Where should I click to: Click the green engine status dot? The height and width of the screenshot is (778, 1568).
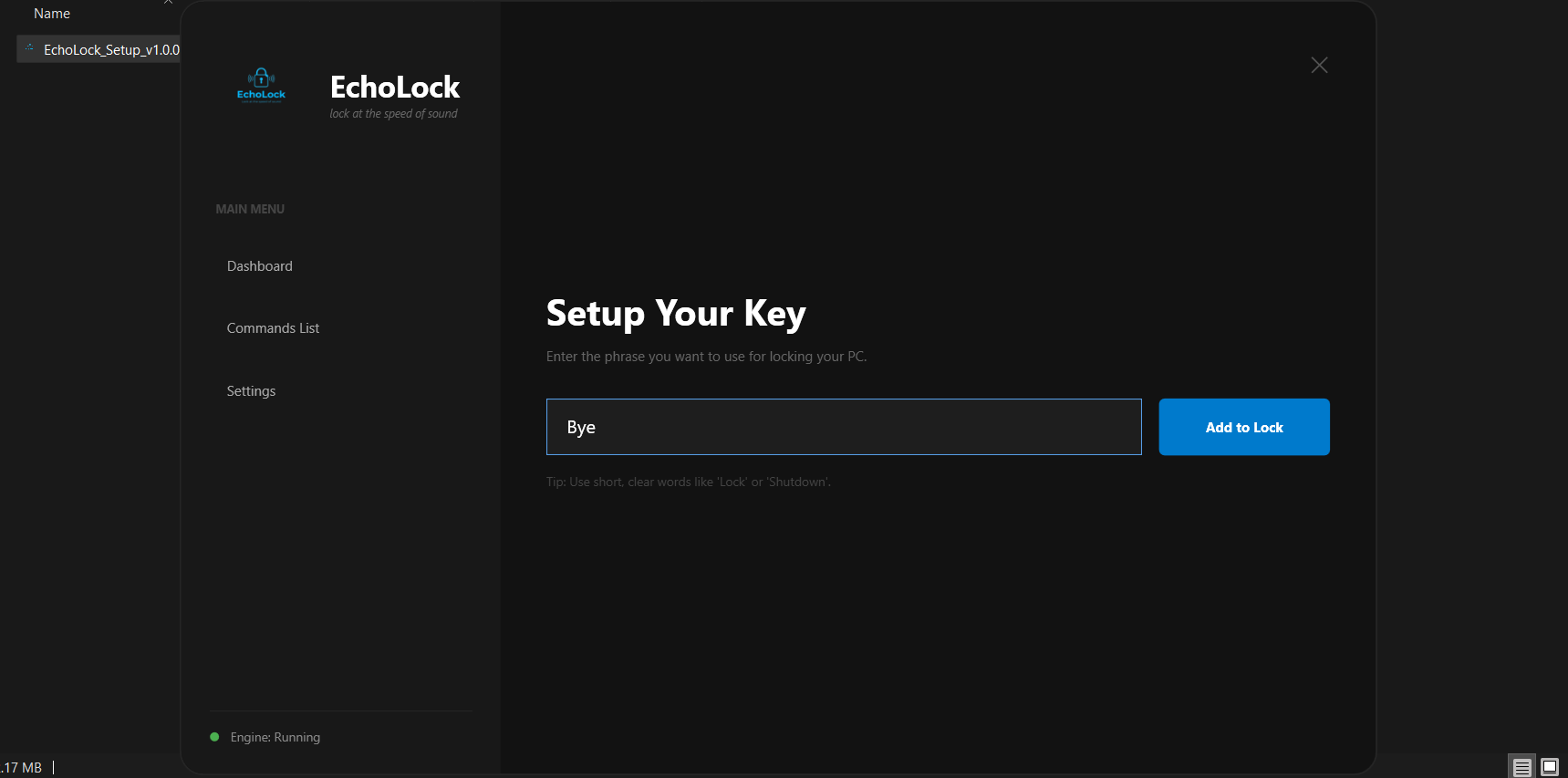(214, 737)
